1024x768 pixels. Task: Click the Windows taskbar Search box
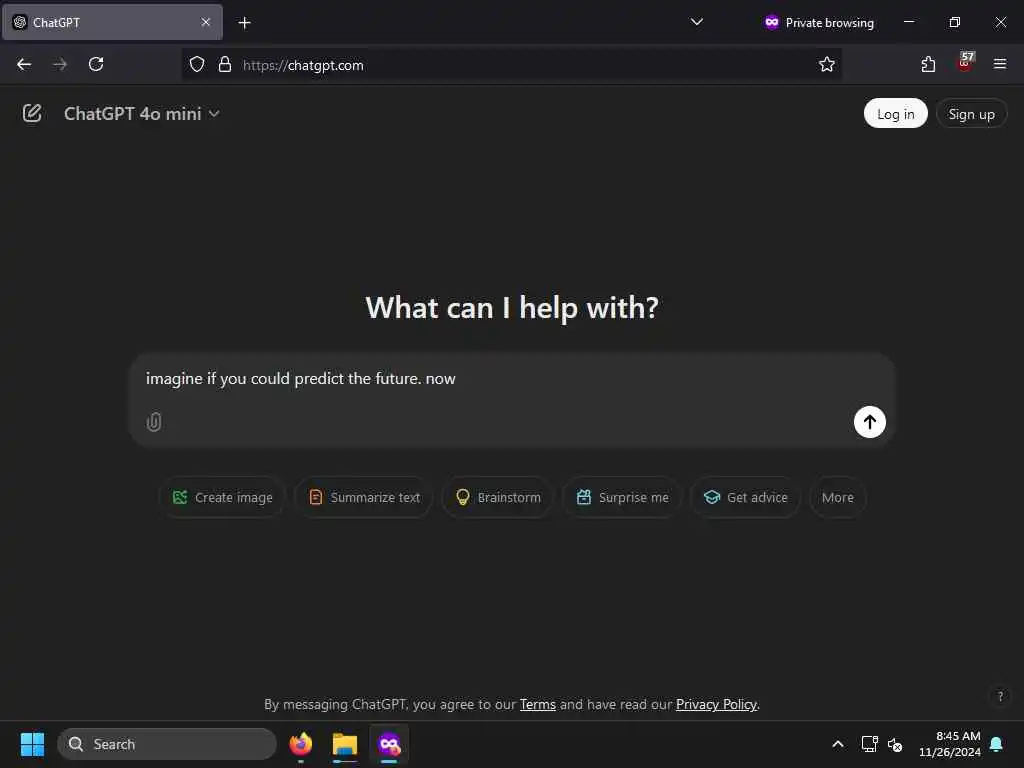tap(167, 744)
